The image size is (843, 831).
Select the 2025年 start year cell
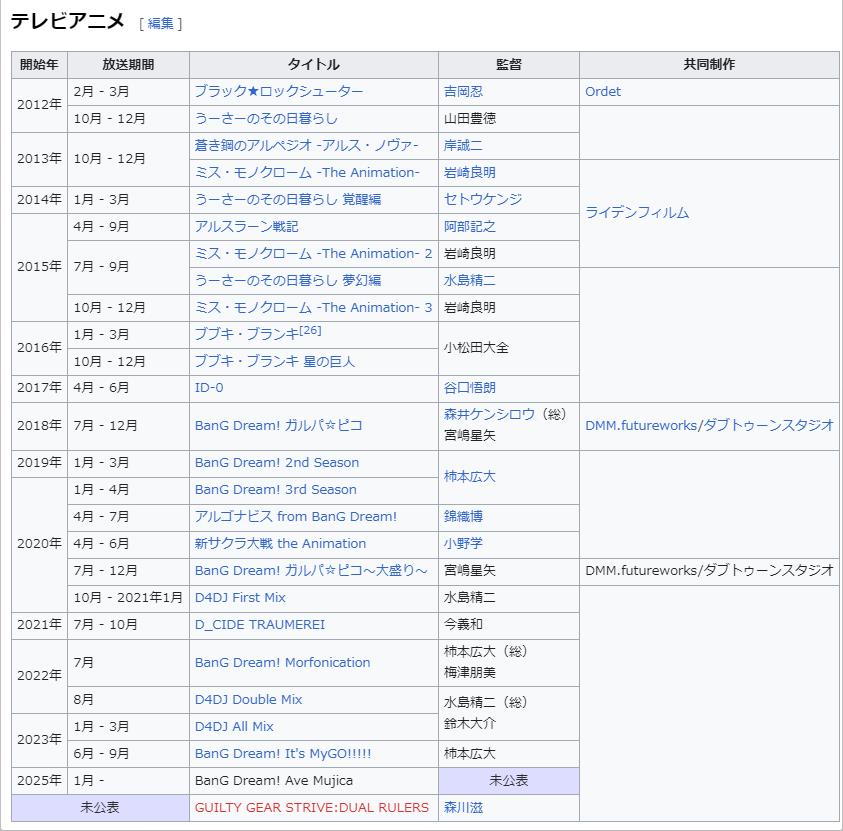pos(39,781)
